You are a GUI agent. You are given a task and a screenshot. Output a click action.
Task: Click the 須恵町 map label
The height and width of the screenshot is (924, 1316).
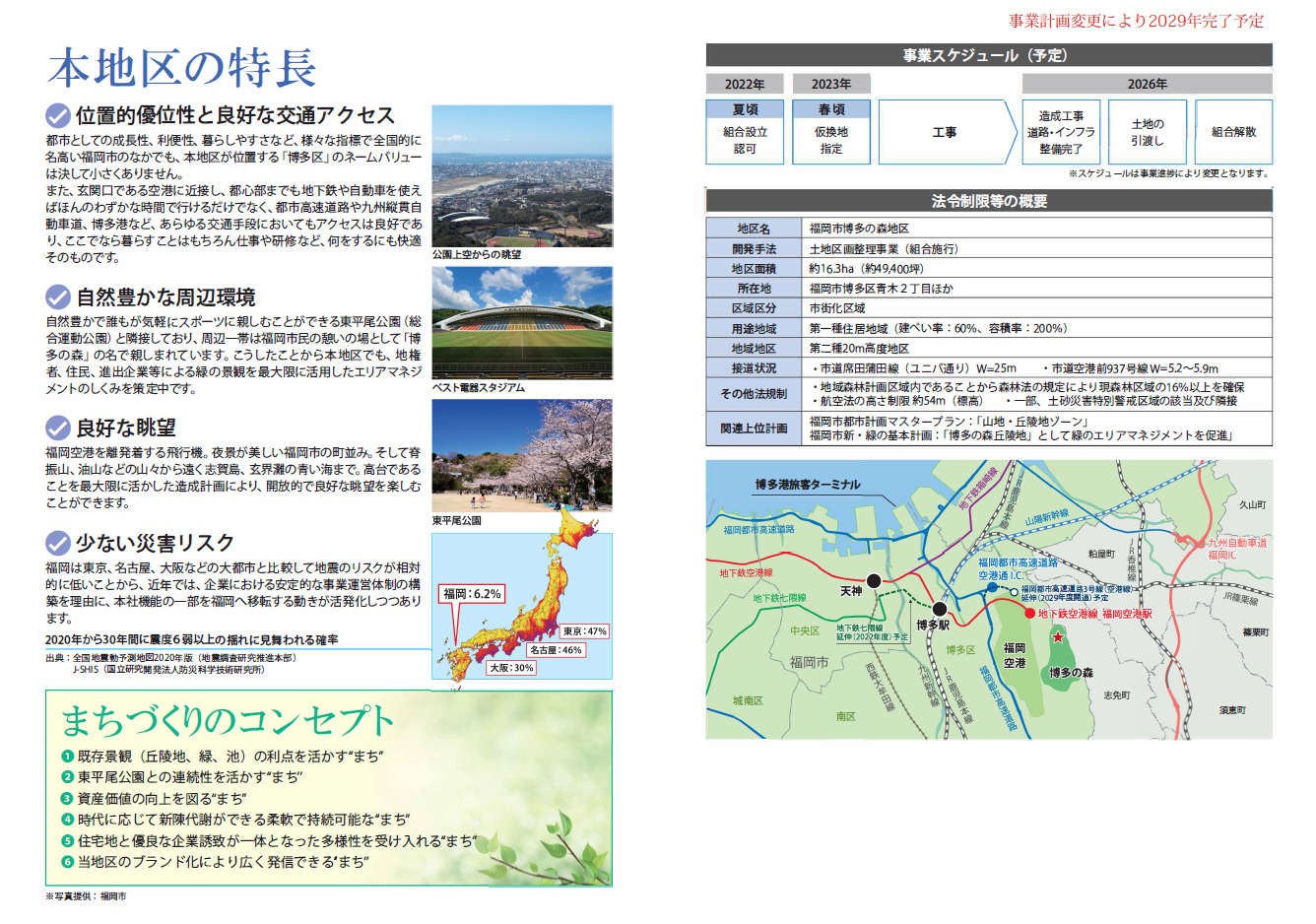1231,710
